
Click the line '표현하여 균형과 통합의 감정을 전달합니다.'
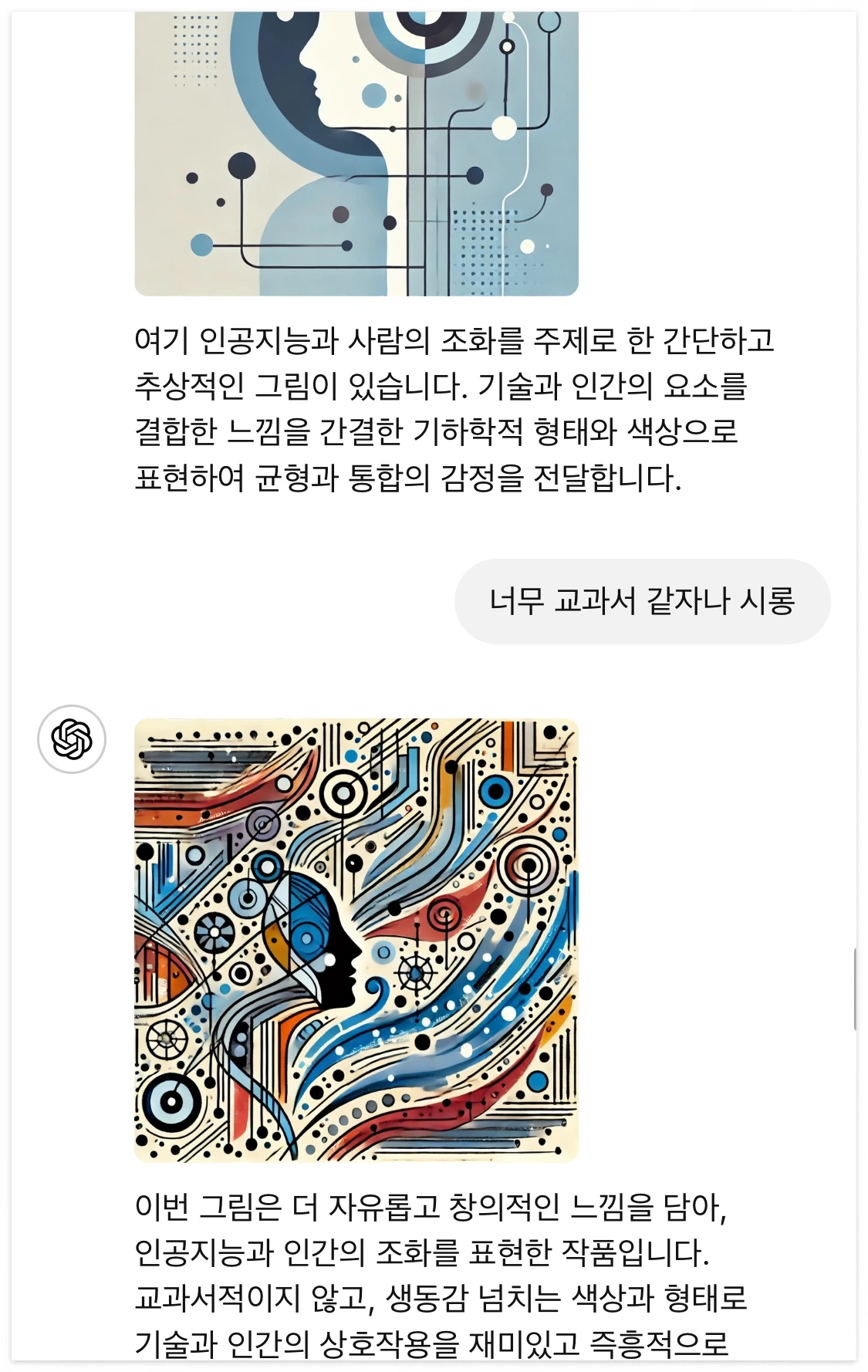(x=408, y=477)
